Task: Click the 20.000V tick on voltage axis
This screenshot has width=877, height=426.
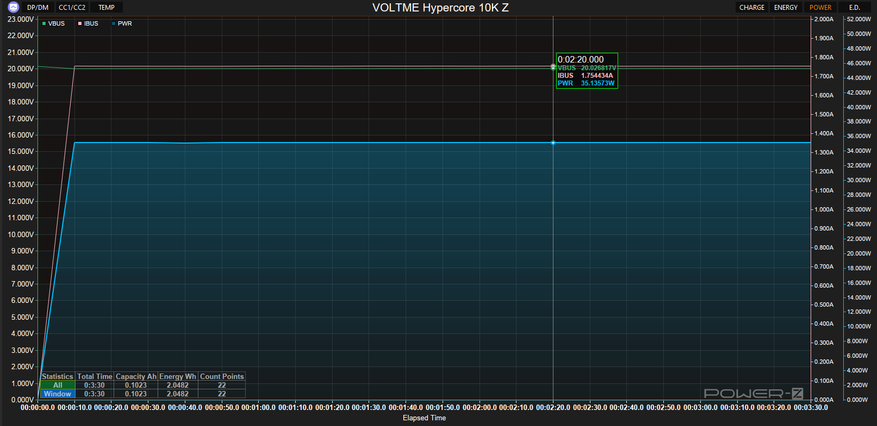Action: [x=20, y=69]
